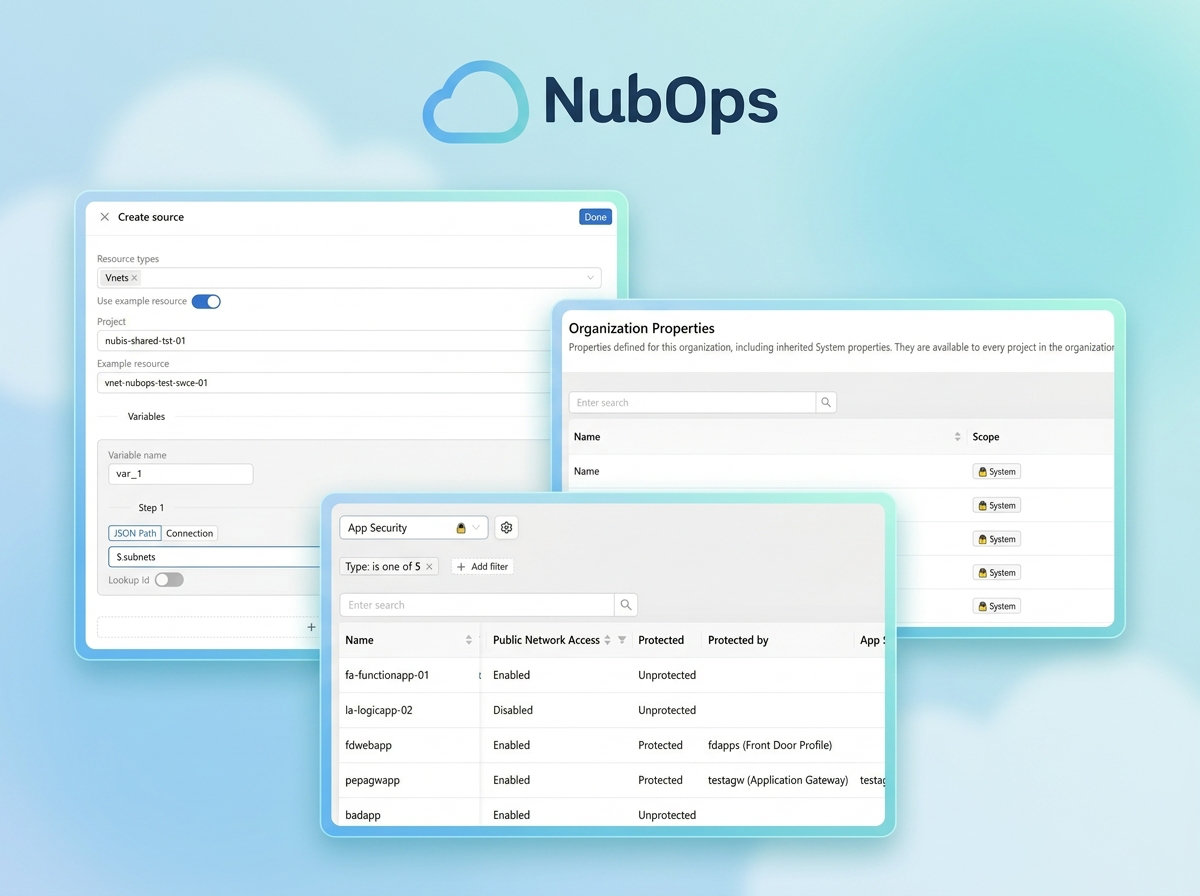Select the fdwebapp row name
The width and height of the screenshot is (1200, 896).
click(x=368, y=745)
